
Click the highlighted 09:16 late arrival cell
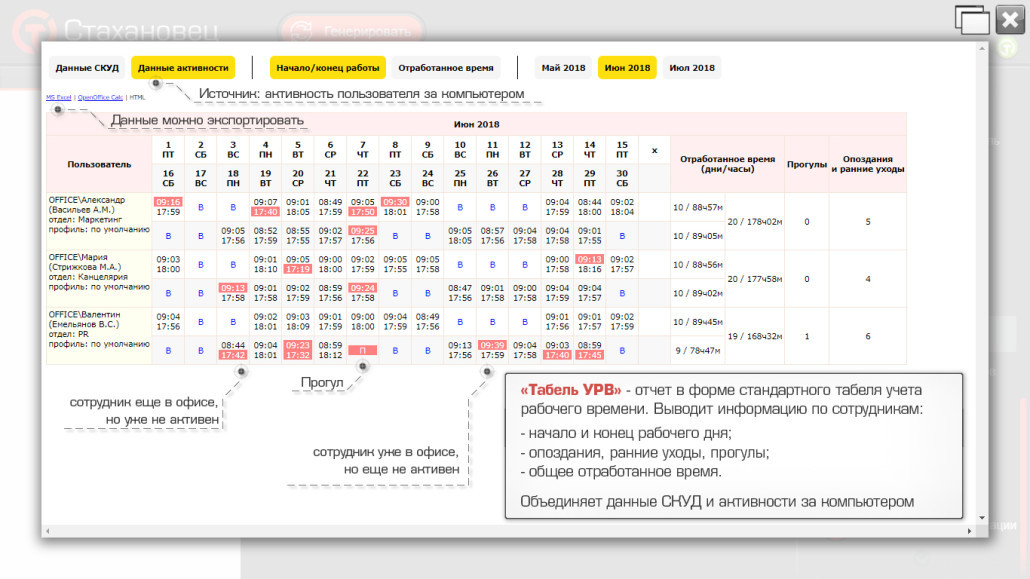click(168, 202)
